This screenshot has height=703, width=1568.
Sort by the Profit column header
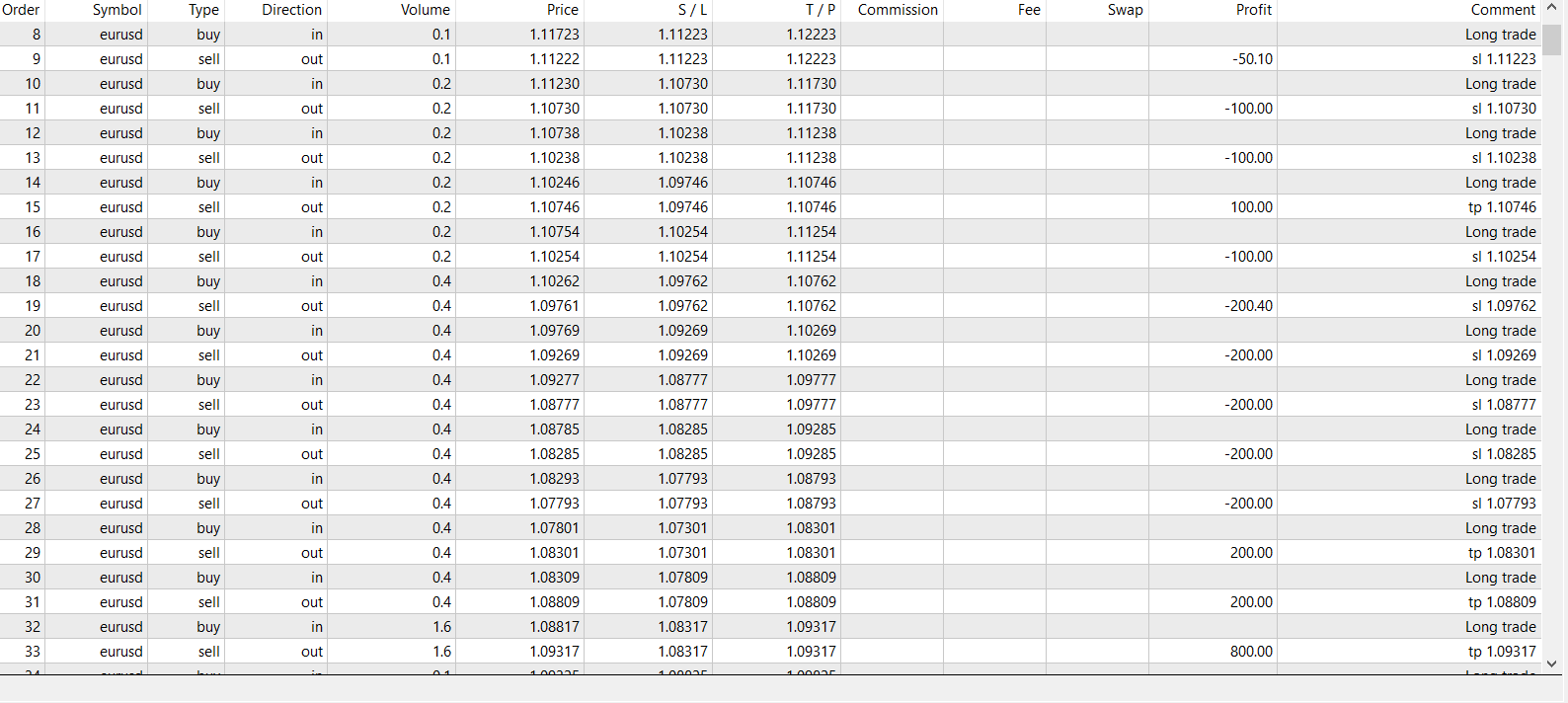(x=1253, y=10)
